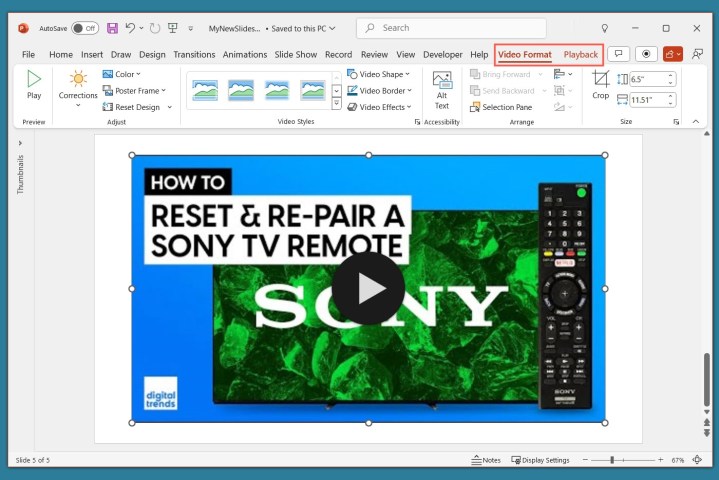Open the File menu

tap(28, 55)
